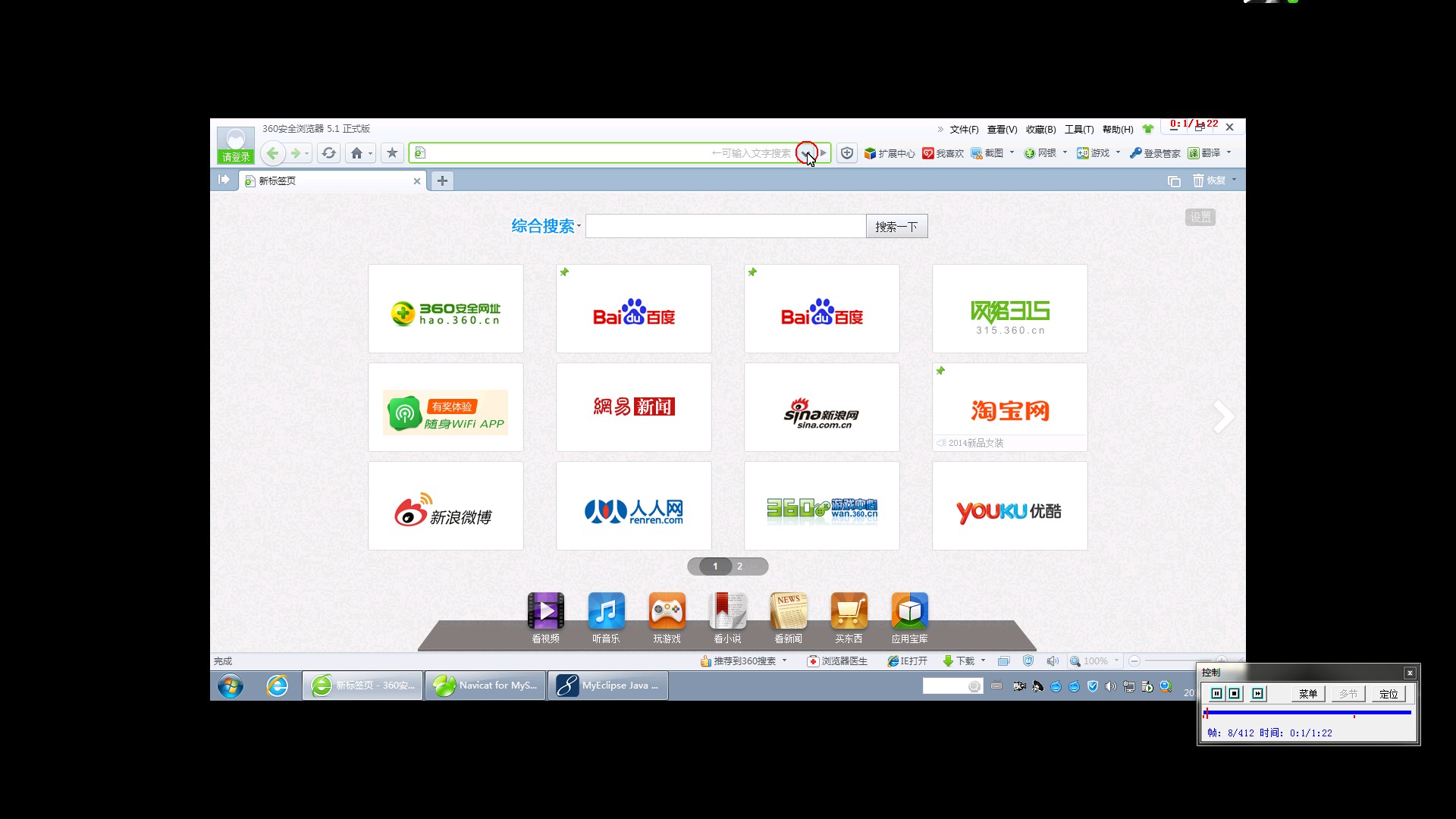Open the 工具(T) menu
The image size is (1456, 819).
point(1079,130)
